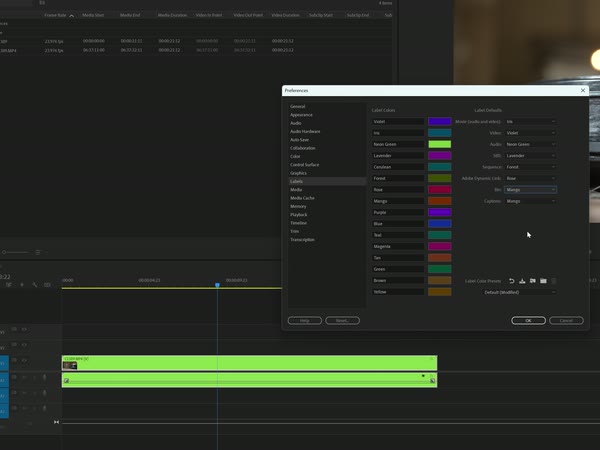Open the Captions label default dropdown
Screen dimensions: 600x450
pos(530,201)
